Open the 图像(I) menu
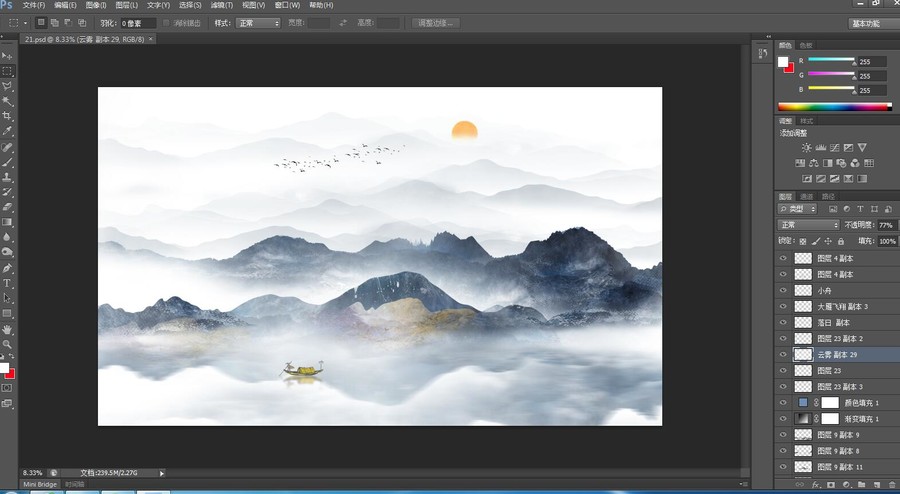This screenshot has height=494, width=900. point(96,5)
